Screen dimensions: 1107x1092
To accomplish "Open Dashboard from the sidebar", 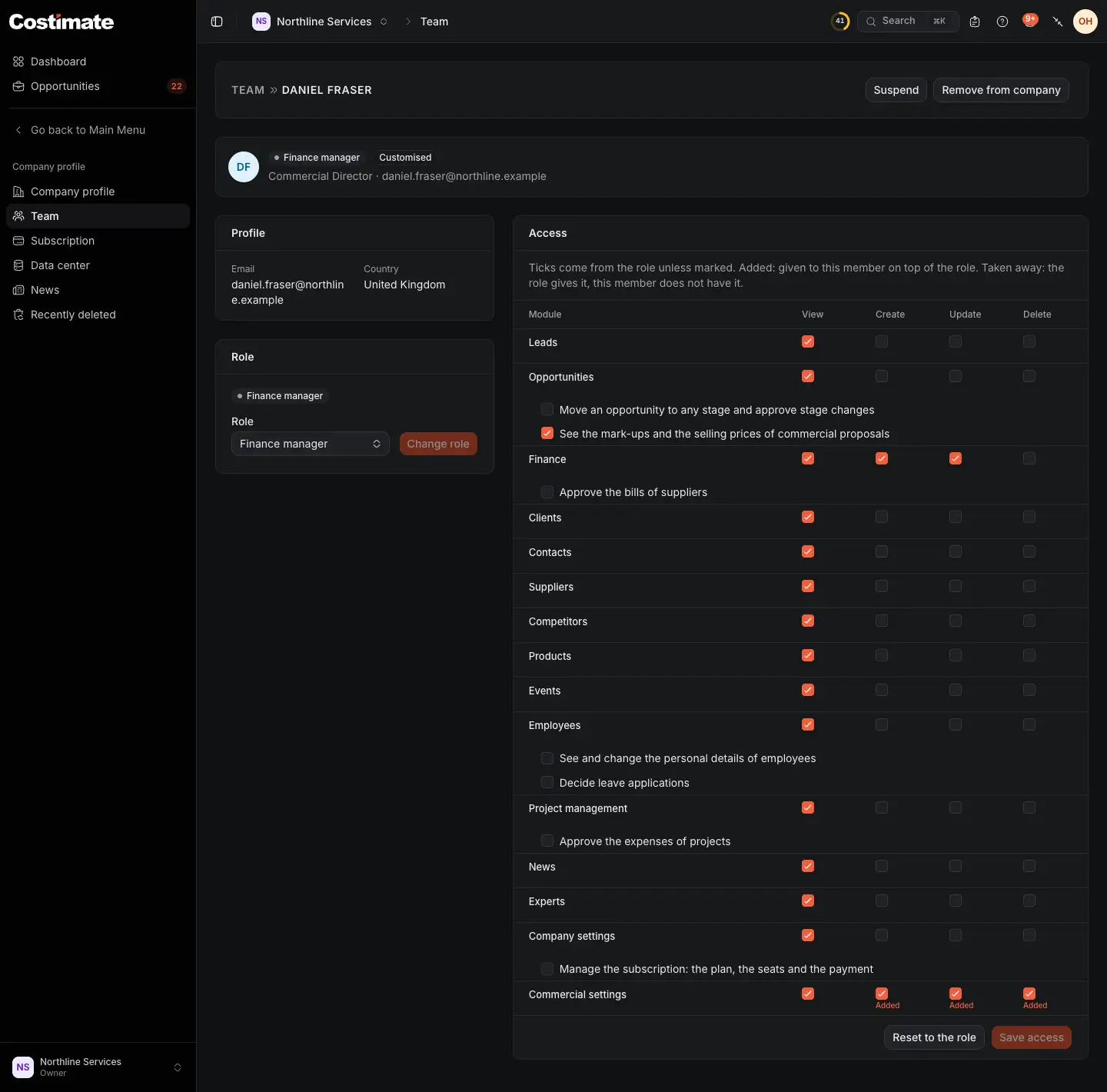I will (98, 62).
